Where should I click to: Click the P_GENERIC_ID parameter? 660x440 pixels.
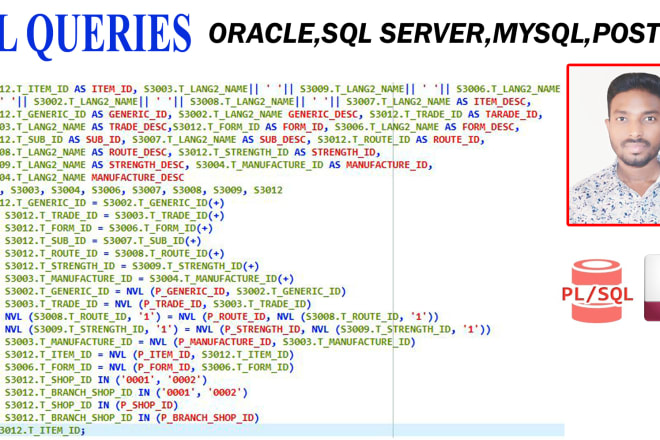click(x=190, y=291)
